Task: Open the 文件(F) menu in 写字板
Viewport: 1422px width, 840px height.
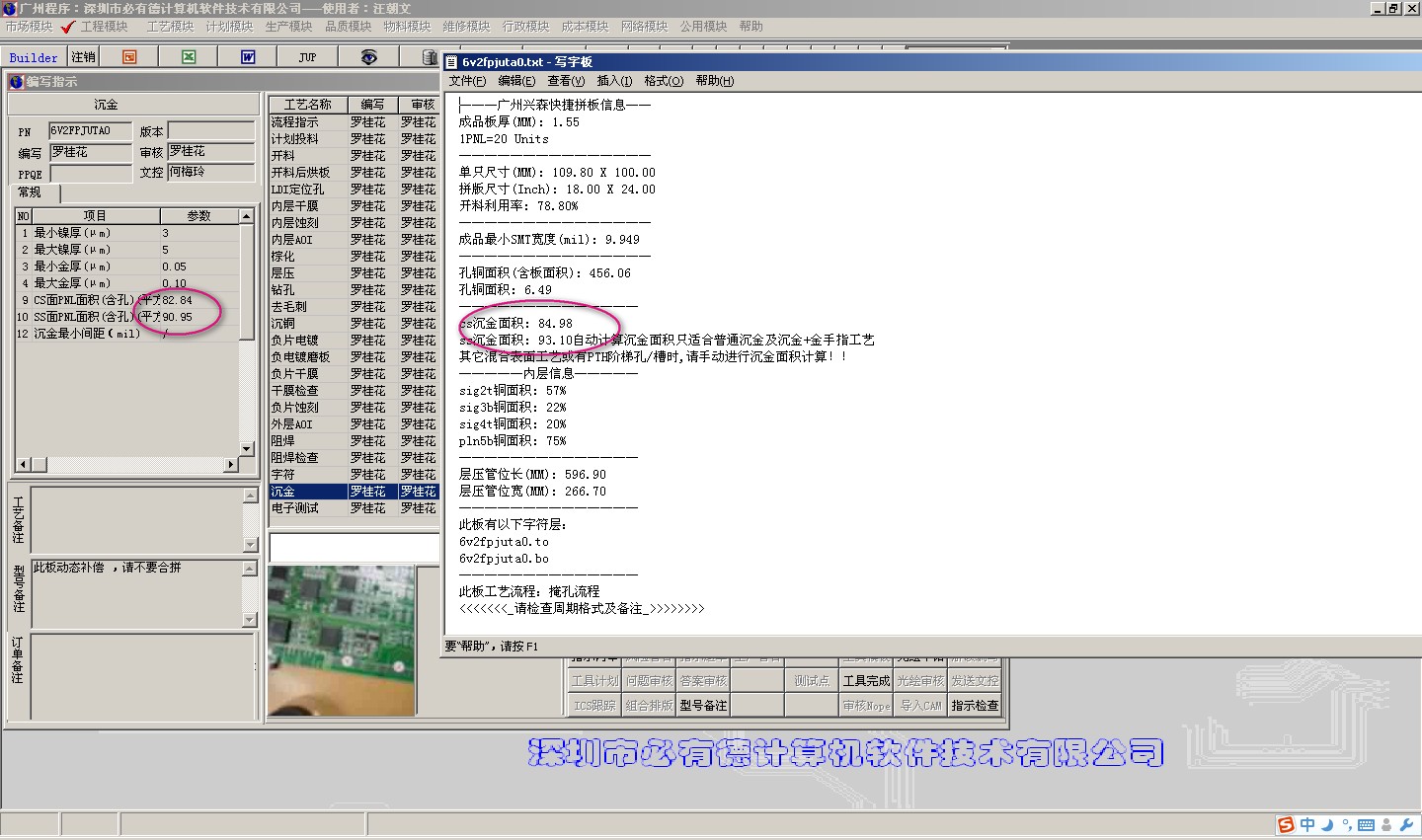Action: (x=467, y=81)
